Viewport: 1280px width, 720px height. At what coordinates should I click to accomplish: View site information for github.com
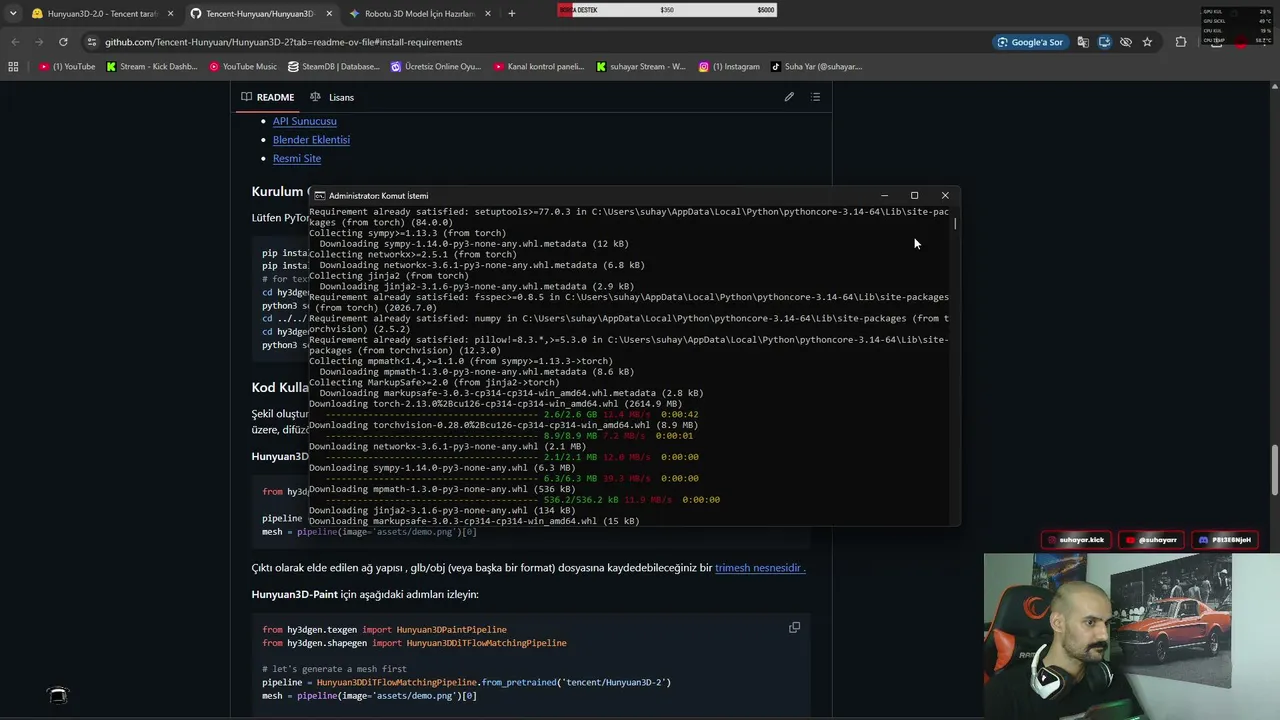click(x=92, y=42)
